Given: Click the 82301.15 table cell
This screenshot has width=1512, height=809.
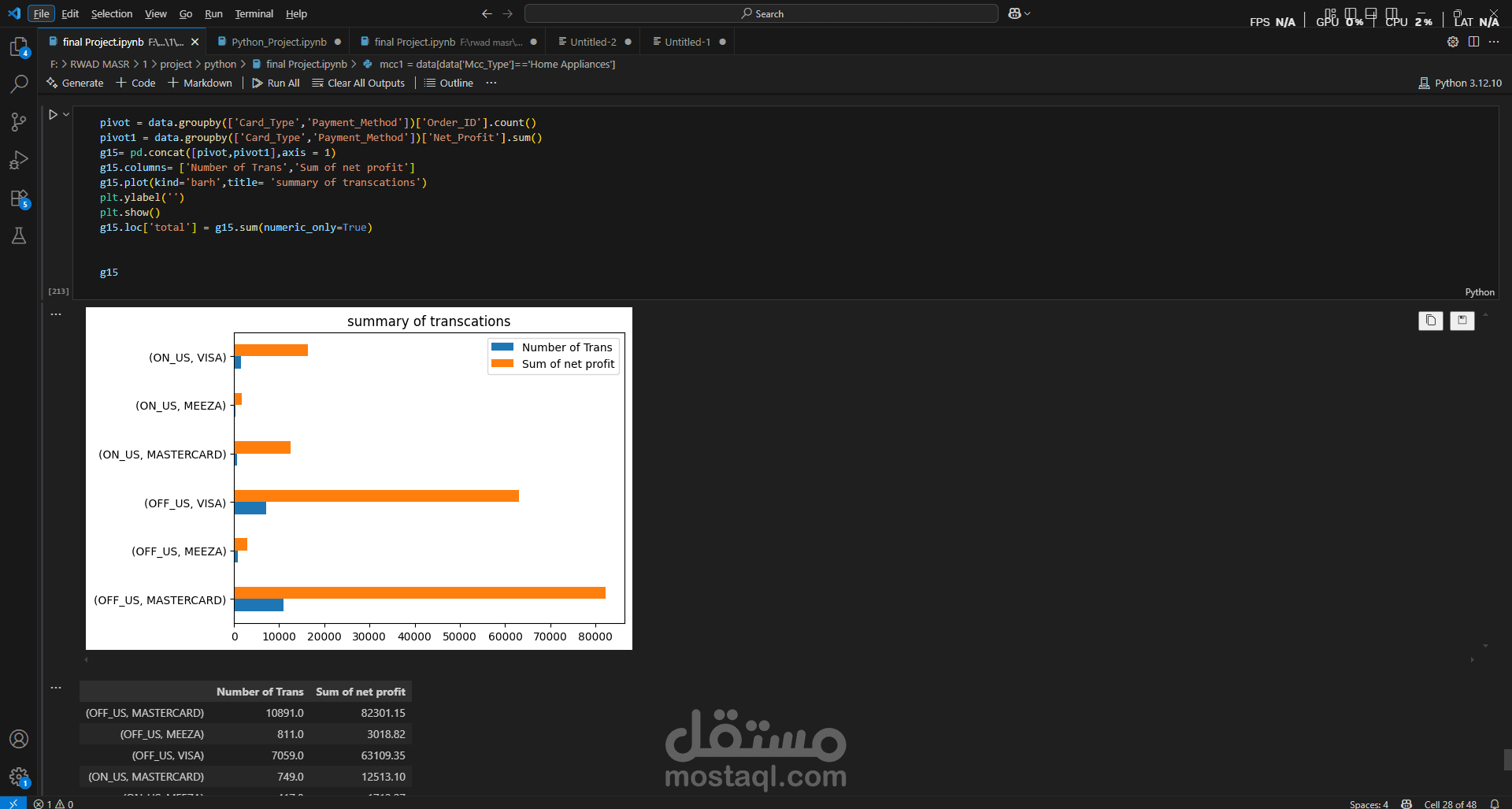Looking at the screenshot, I should tap(383, 713).
